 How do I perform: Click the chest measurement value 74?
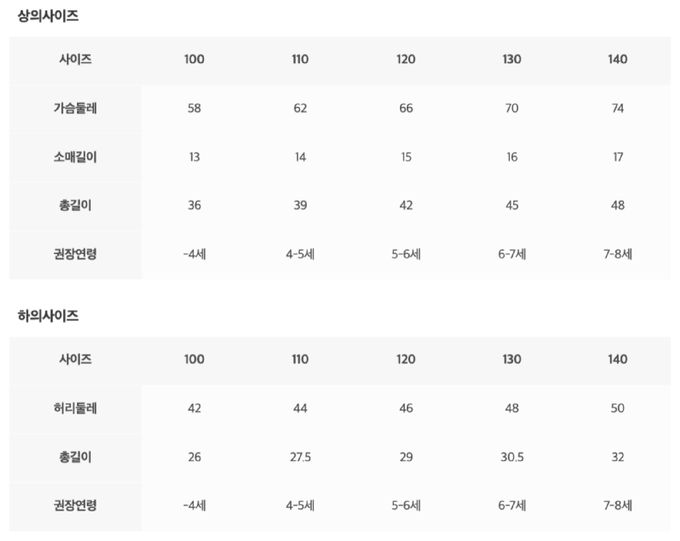point(618,108)
